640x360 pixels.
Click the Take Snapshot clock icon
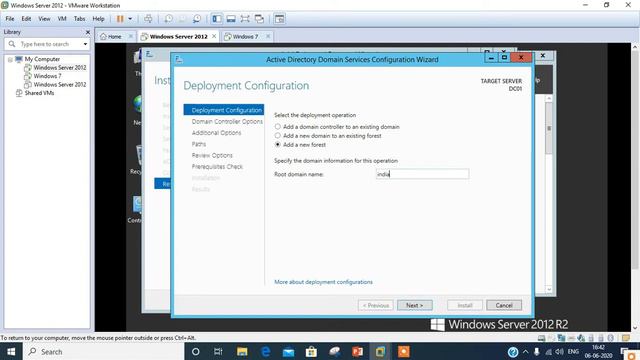[168, 19]
